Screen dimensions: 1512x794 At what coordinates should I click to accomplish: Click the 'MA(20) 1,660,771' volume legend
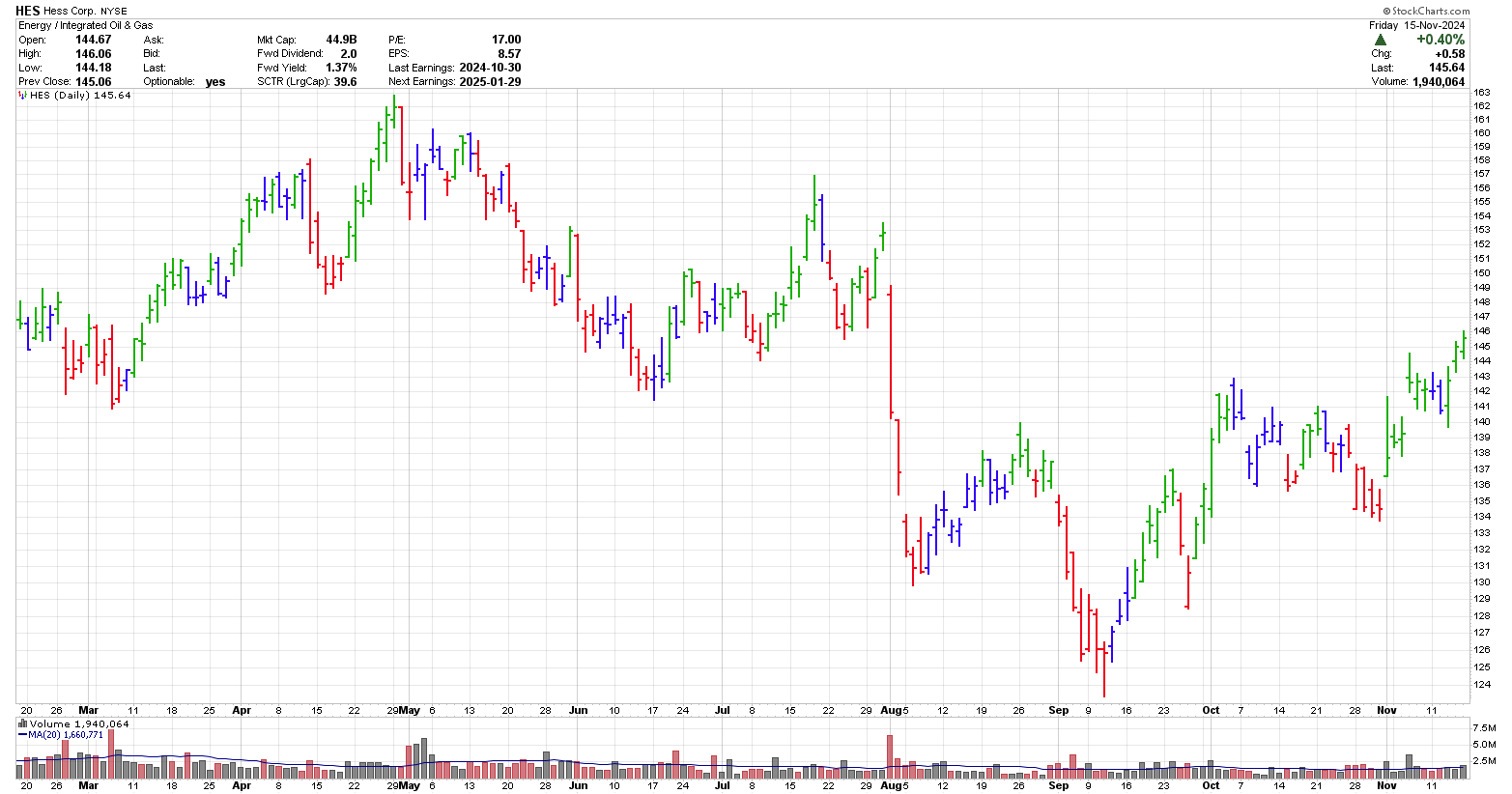point(65,735)
